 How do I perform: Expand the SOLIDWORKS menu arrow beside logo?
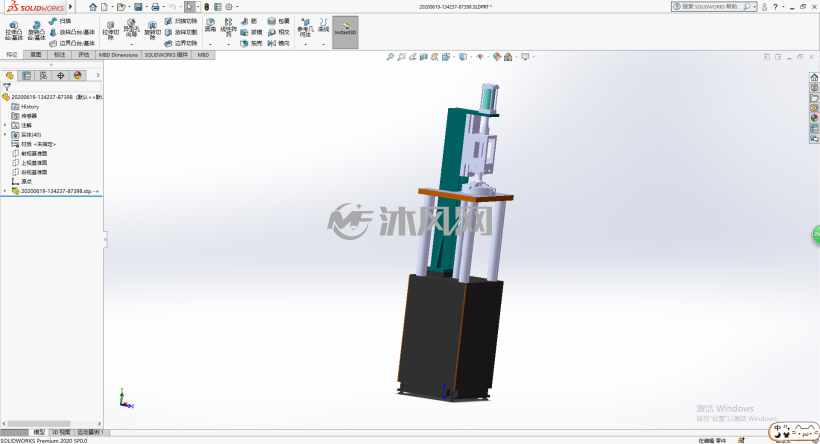[71, 7]
